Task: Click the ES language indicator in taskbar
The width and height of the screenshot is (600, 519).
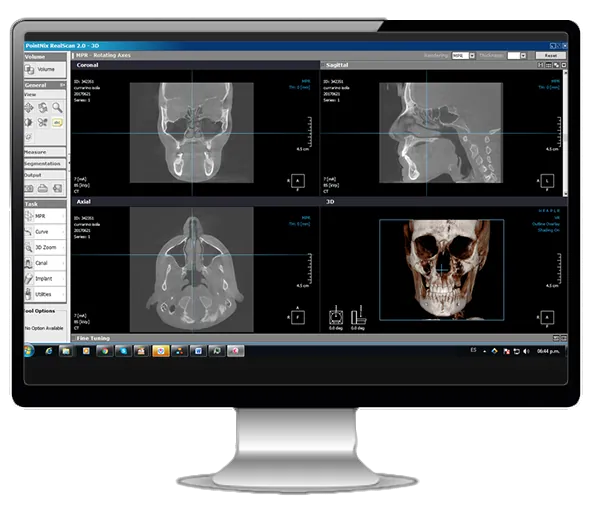Action: [473, 350]
